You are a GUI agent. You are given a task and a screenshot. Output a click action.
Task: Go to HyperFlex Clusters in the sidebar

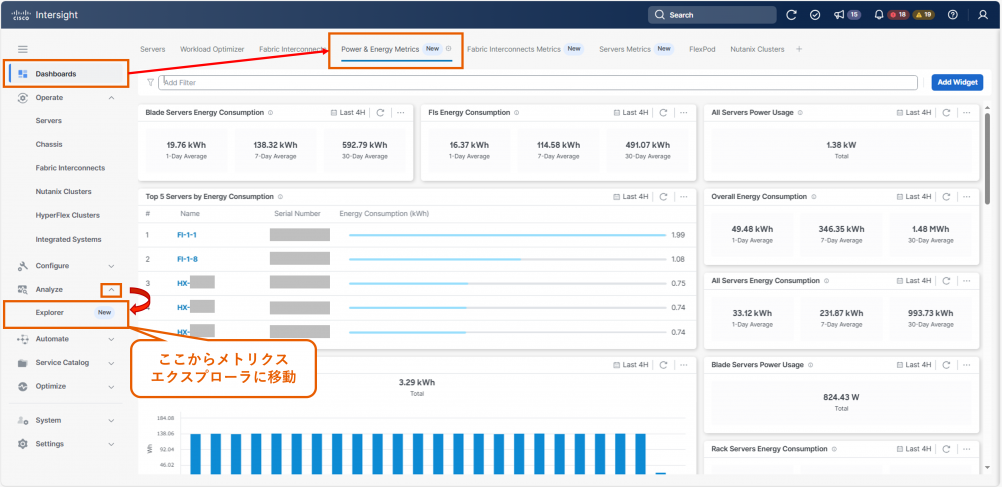[x=68, y=215]
